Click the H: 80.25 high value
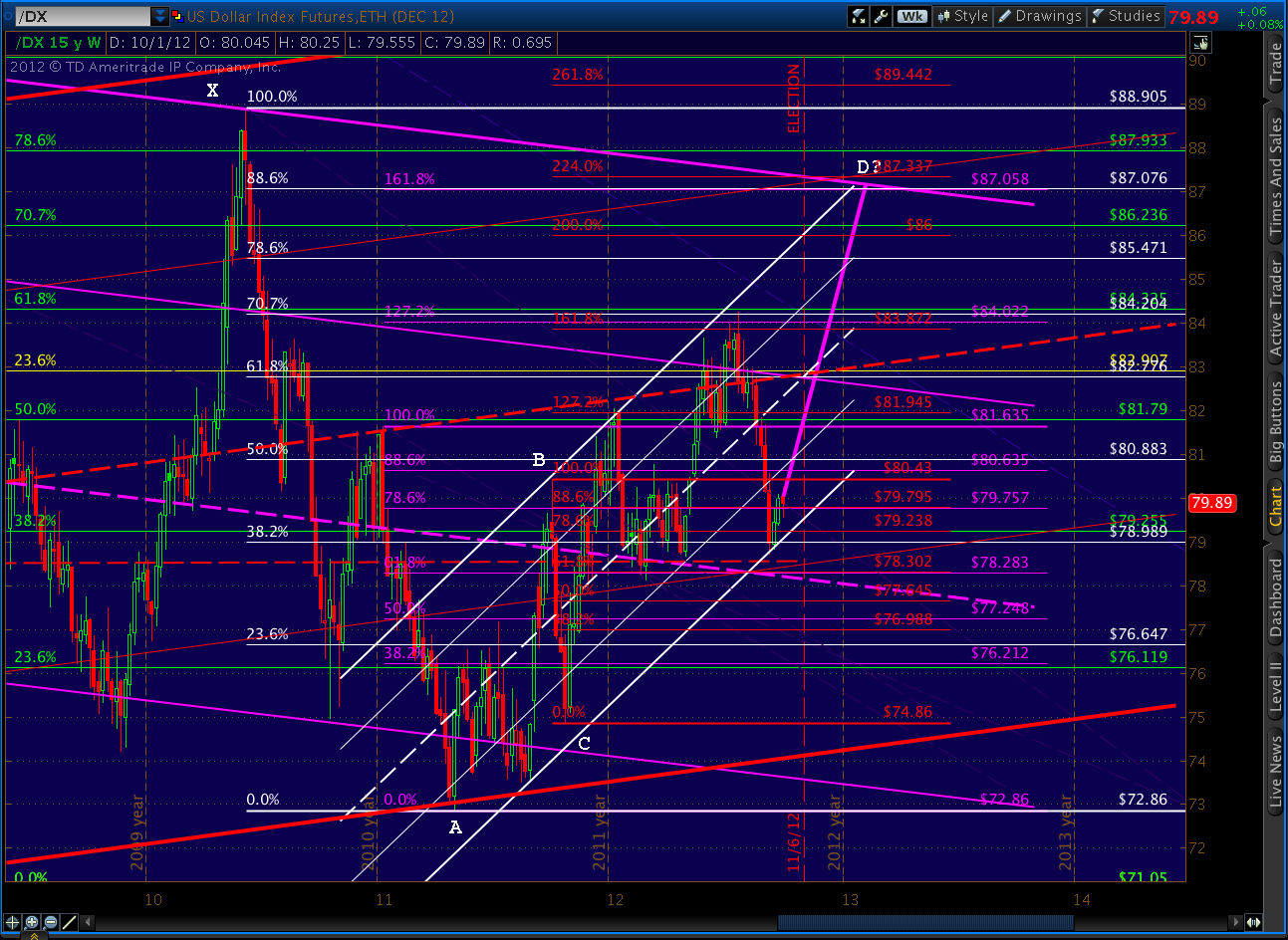The width and height of the screenshot is (1288, 940). pyautogui.click(x=309, y=43)
